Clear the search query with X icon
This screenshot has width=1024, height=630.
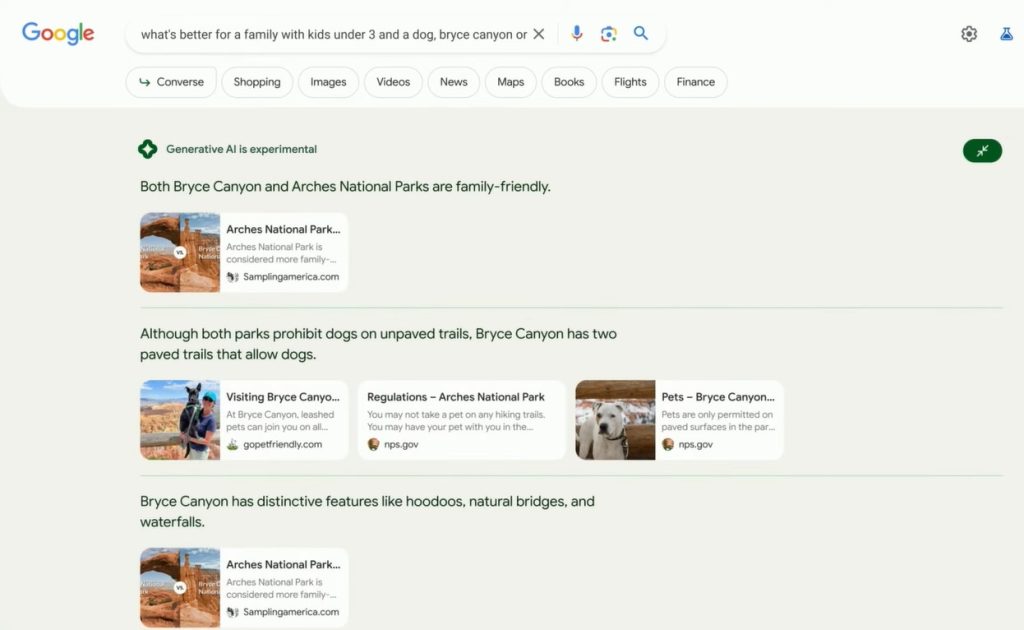(538, 34)
